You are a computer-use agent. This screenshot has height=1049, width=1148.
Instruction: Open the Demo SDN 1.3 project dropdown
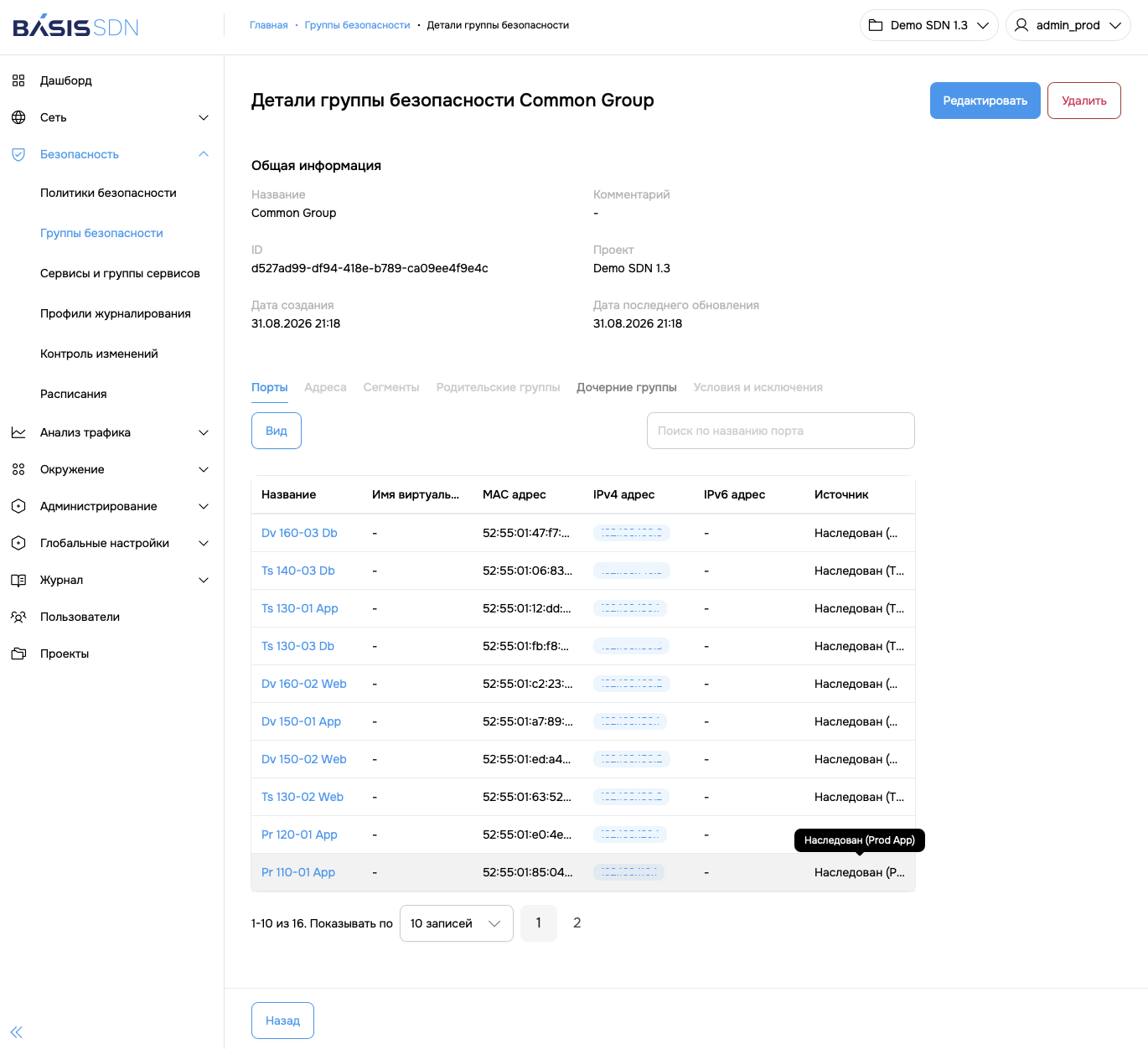[x=928, y=25]
